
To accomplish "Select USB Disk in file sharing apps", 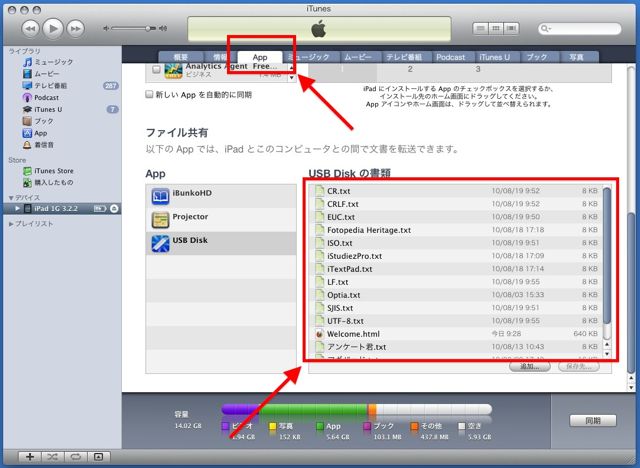I will [221, 244].
